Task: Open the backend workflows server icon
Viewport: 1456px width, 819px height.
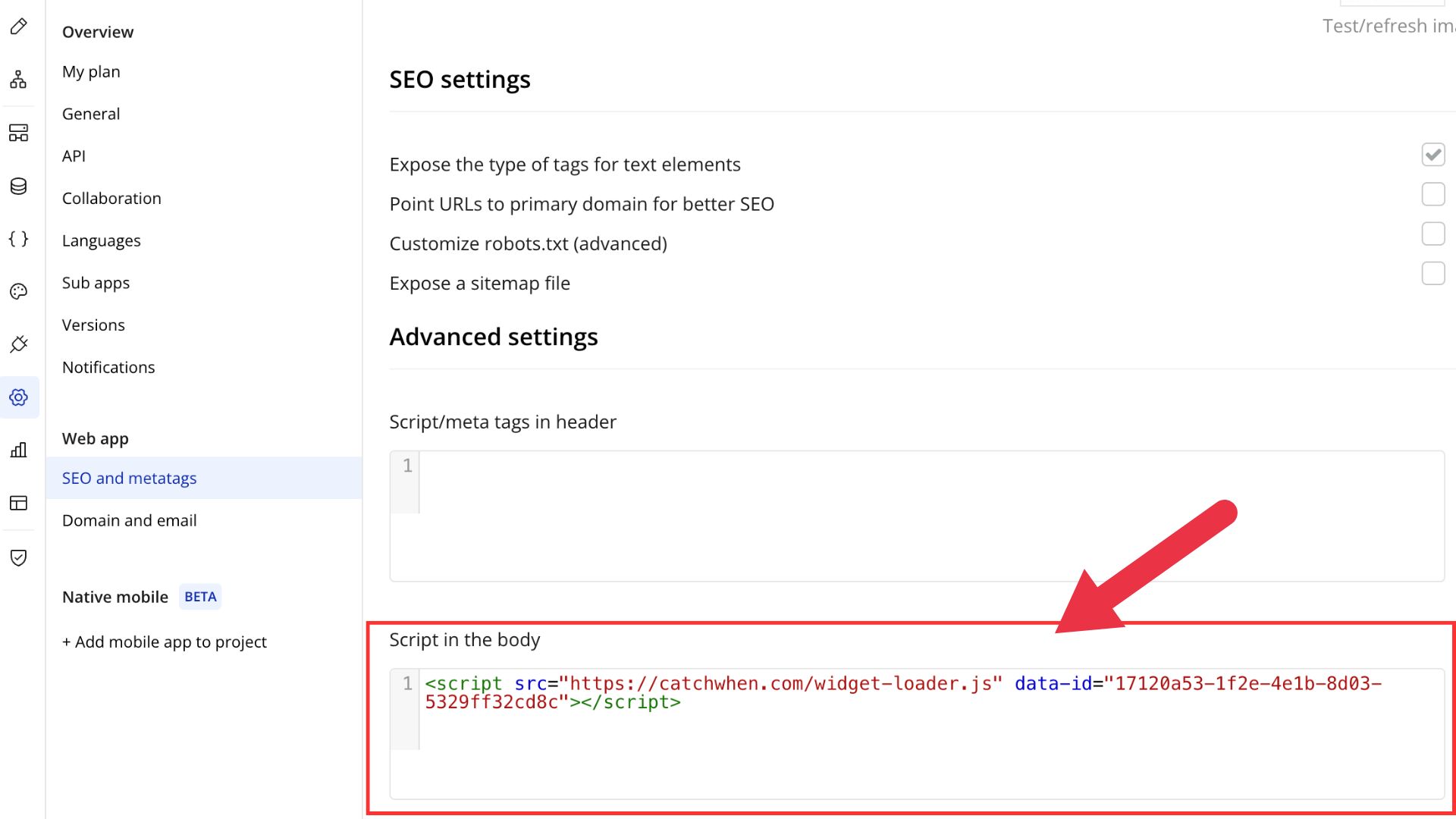Action: point(19,133)
